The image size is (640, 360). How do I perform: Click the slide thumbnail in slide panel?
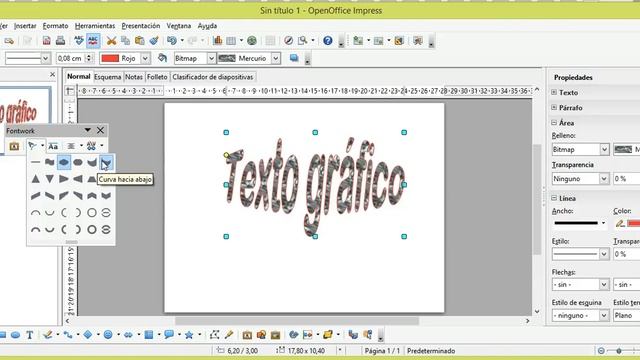pyautogui.click(x=25, y=106)
